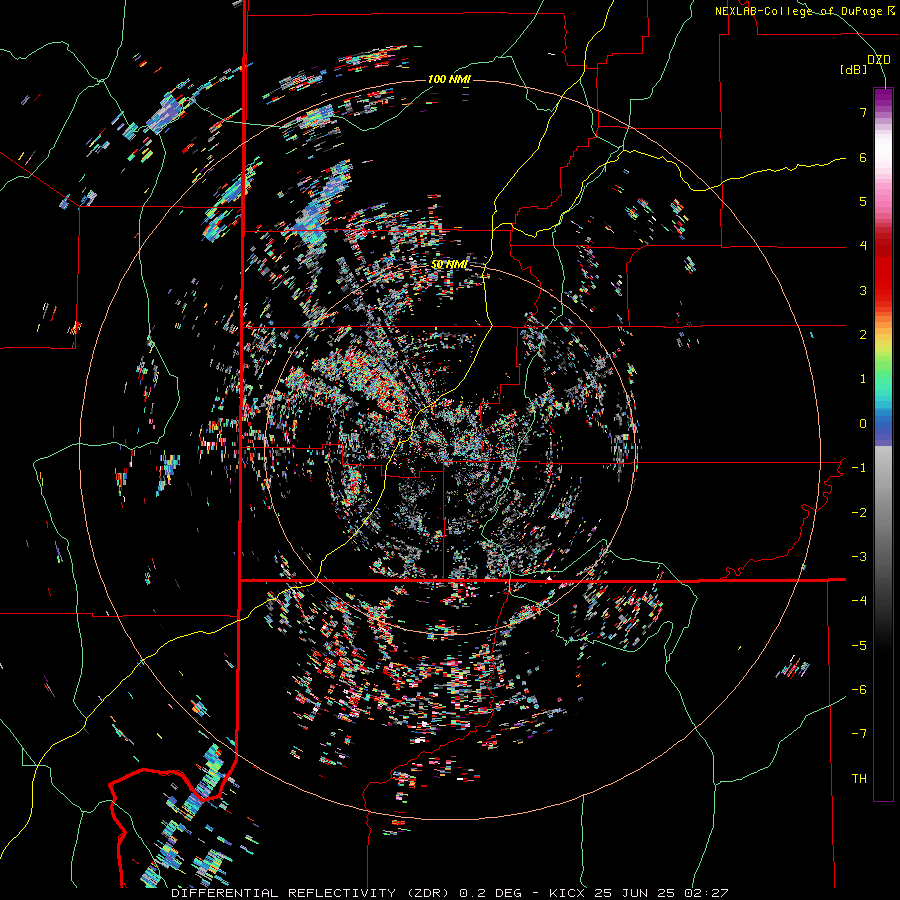Click the -1 value on color scale
900x900 pixels.
[859, 468]
